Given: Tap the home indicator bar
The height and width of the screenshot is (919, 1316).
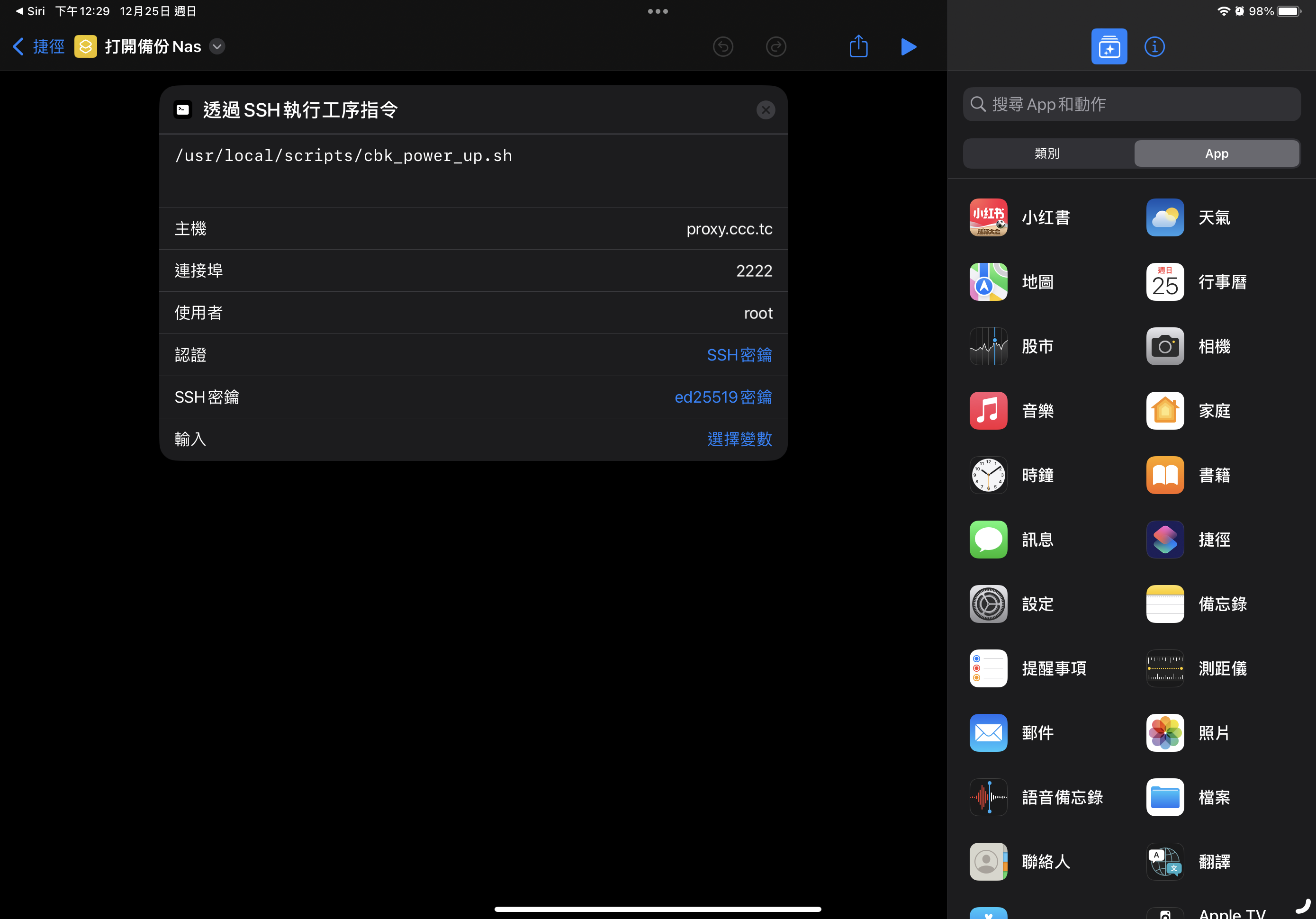Looking at the screenshot, I should coord(658,909).
